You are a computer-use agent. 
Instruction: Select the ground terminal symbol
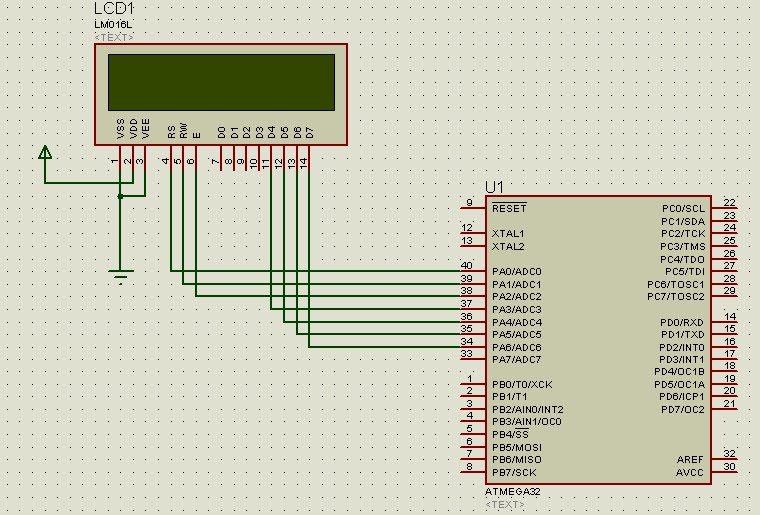pos(121,277)
